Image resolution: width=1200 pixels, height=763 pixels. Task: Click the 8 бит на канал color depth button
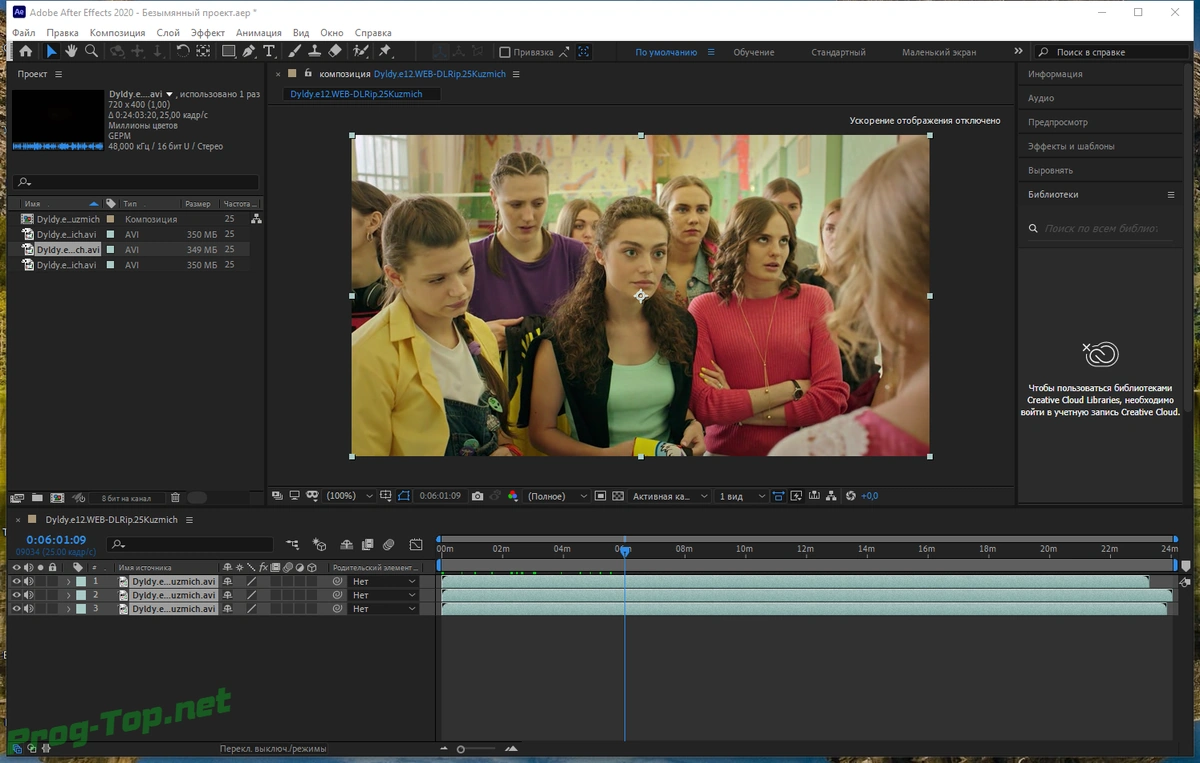(125, 498)
